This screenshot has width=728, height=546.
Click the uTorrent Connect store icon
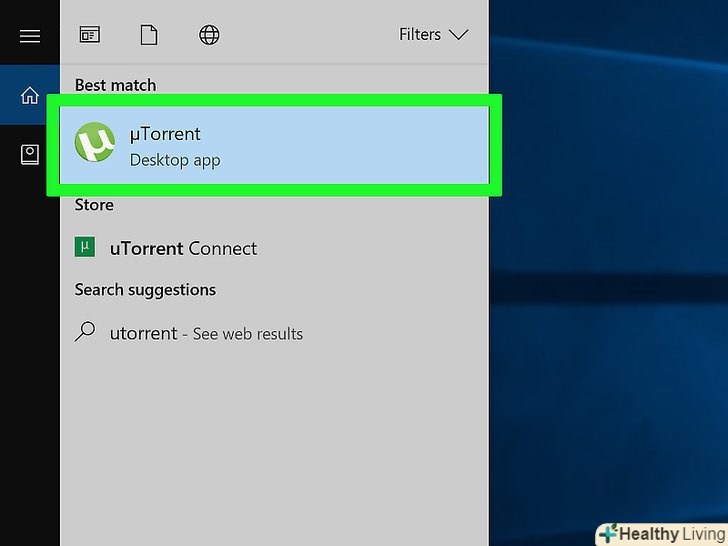click(x=85, y=247)
